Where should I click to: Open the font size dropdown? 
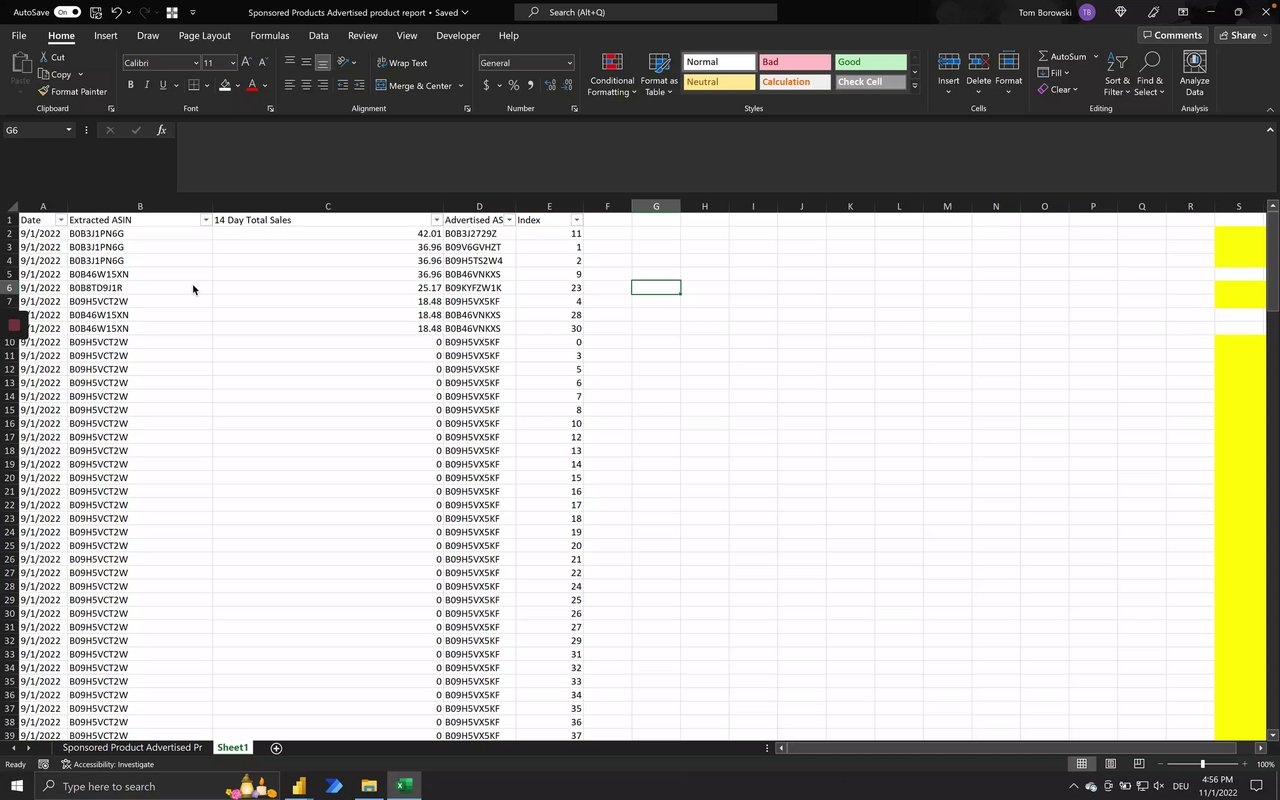click(233, 63)
